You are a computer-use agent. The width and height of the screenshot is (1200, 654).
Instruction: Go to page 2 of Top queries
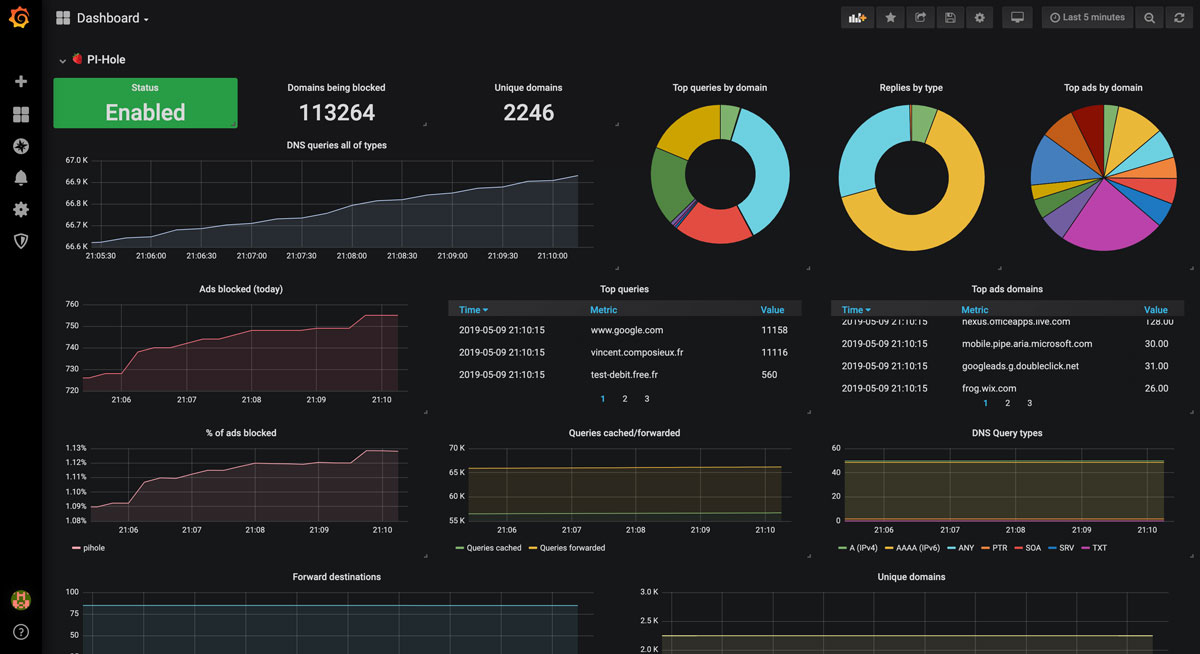tap(624, 398)
